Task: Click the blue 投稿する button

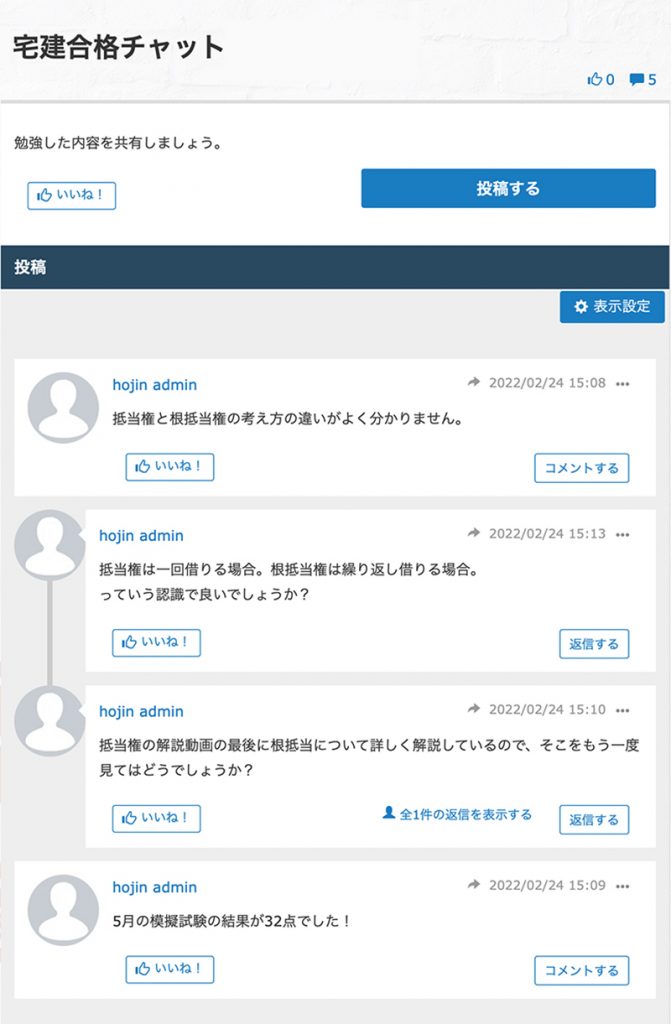Action: (x=508, y=188)
